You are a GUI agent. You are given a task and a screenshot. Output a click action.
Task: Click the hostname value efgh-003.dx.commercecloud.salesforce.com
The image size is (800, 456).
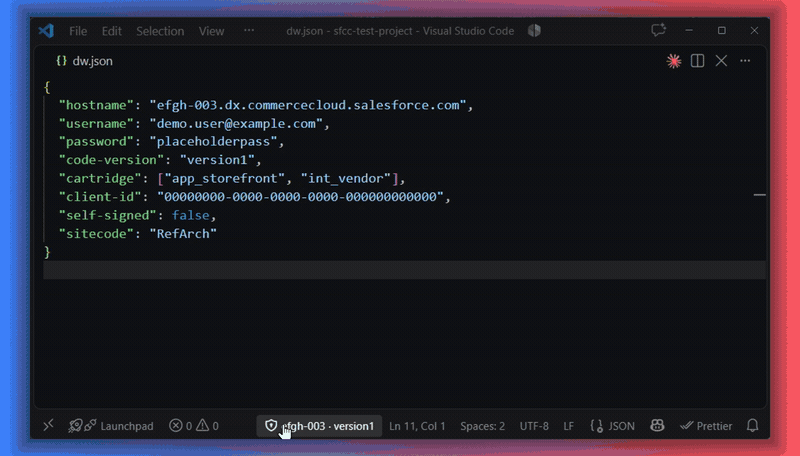(308, 105)
